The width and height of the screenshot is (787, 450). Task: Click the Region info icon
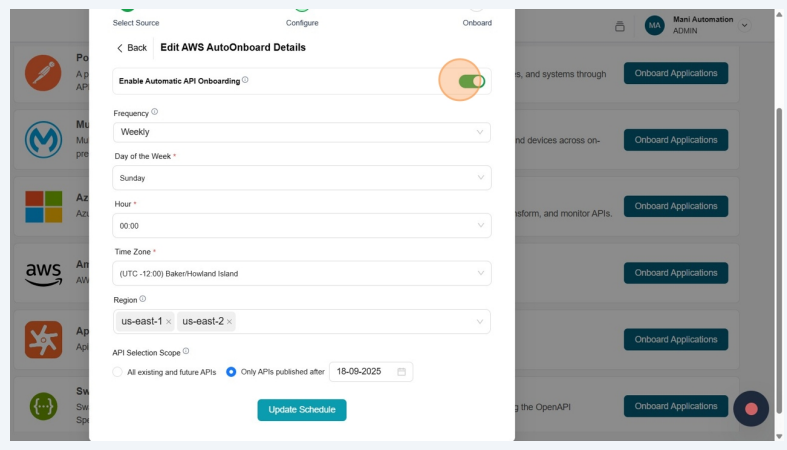tap(142, 298)
